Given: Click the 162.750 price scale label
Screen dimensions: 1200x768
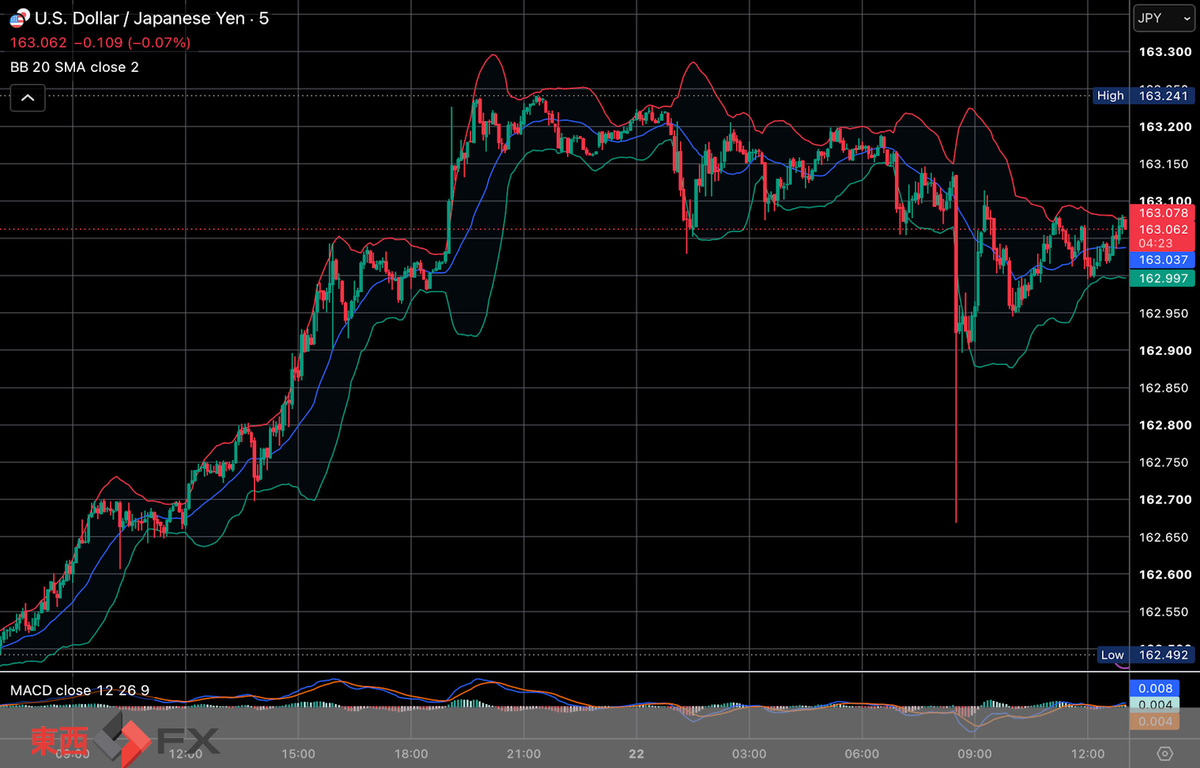Looking at the screenshot, I should (1163, 463).
